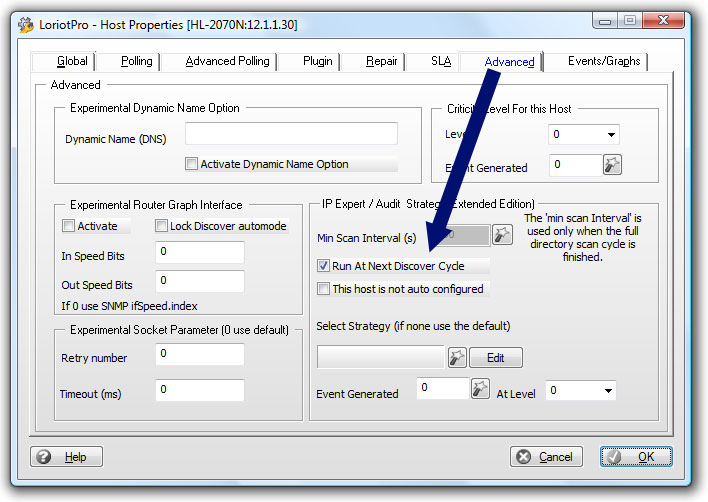
Task: Close the Host Properties window
Action: point(663,20)
